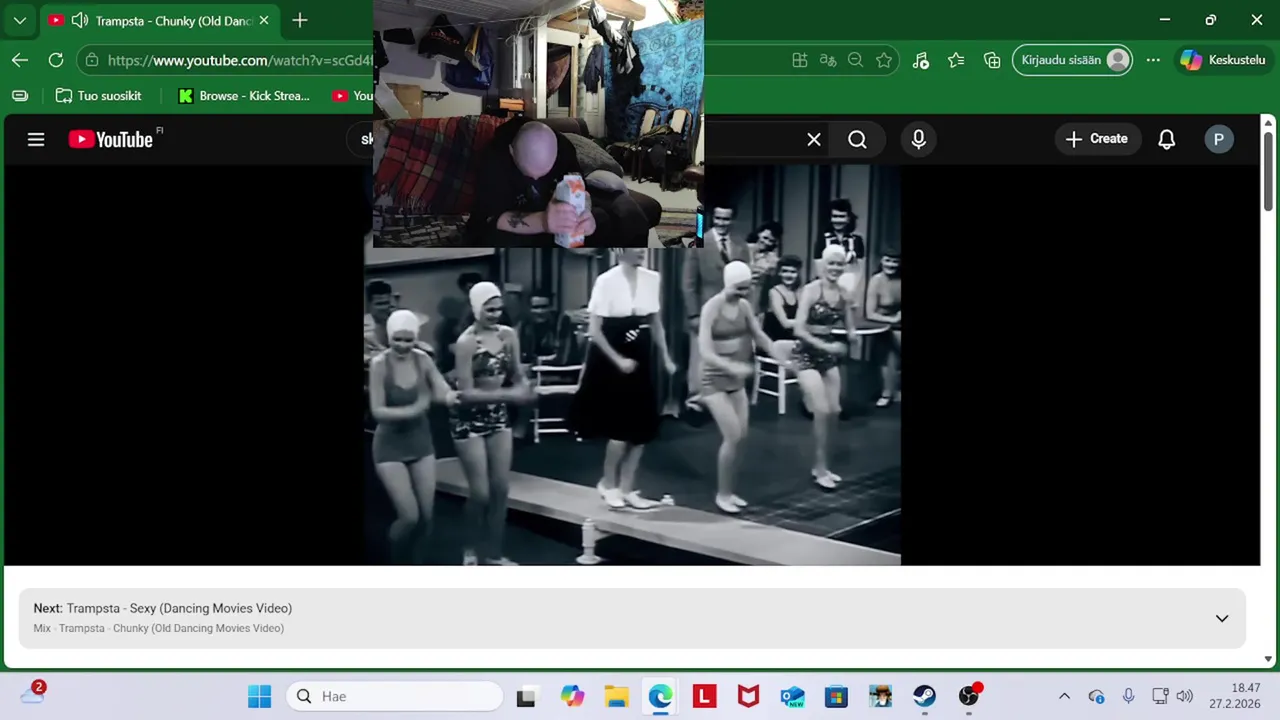Open the Tuo suosikit bookmarks folder
Viewport: 1280px width, 720px height.
(x=98, y=96)
